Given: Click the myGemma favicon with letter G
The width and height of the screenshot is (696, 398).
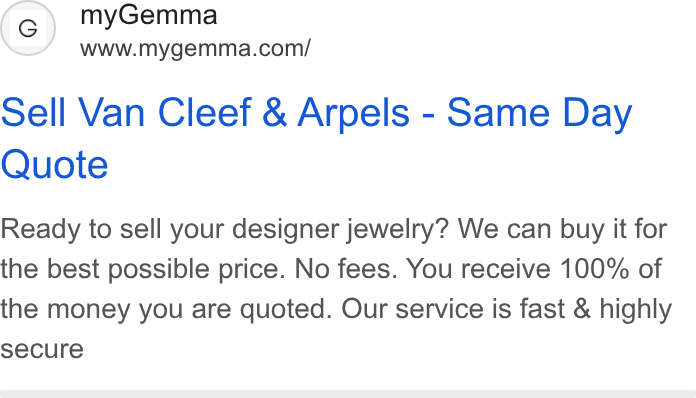Looking at the screenshot, I should tap(28, 28).
